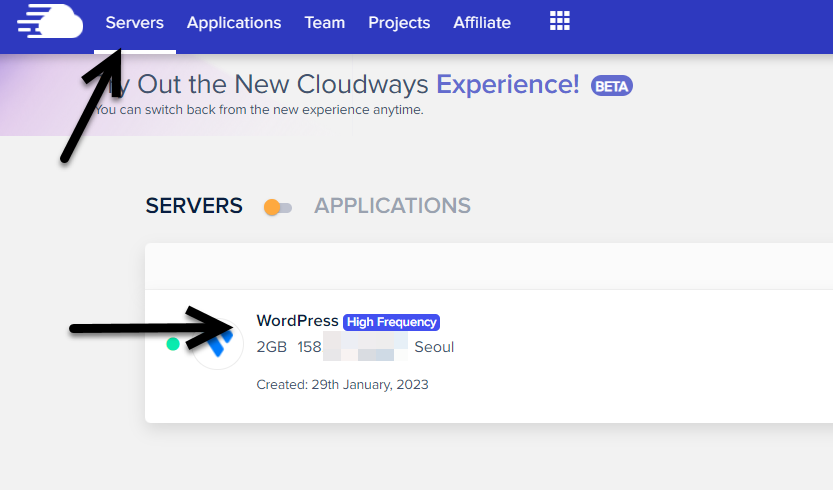Click the 'switch back from the new experience' text
This screenshot has height=490, width=833.
tap(259, 110)
